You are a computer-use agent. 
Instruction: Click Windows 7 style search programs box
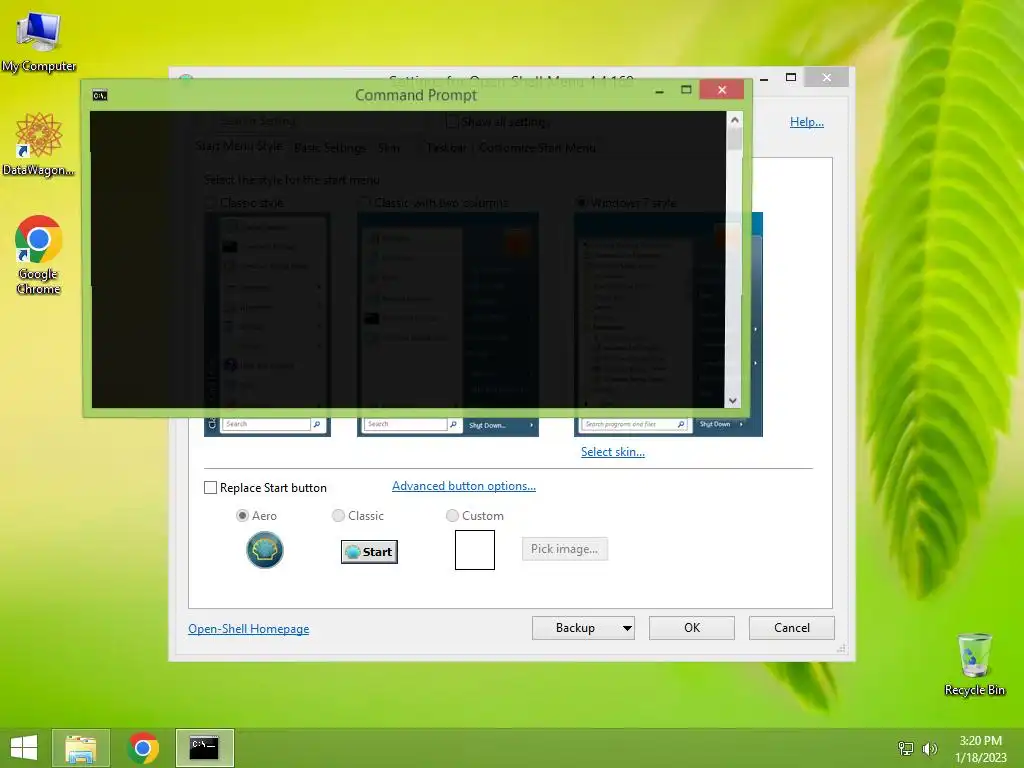[633, 424]
